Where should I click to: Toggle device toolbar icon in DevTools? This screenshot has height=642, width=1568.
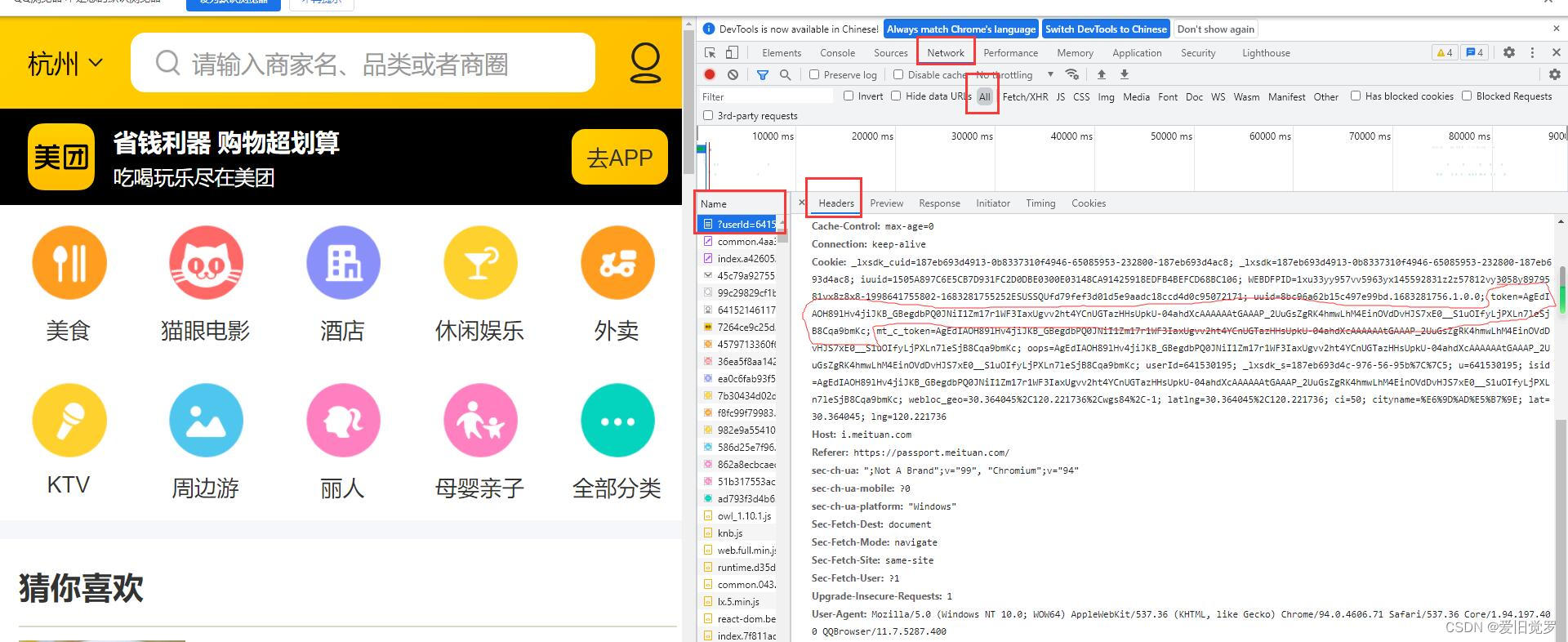point(732,52)
